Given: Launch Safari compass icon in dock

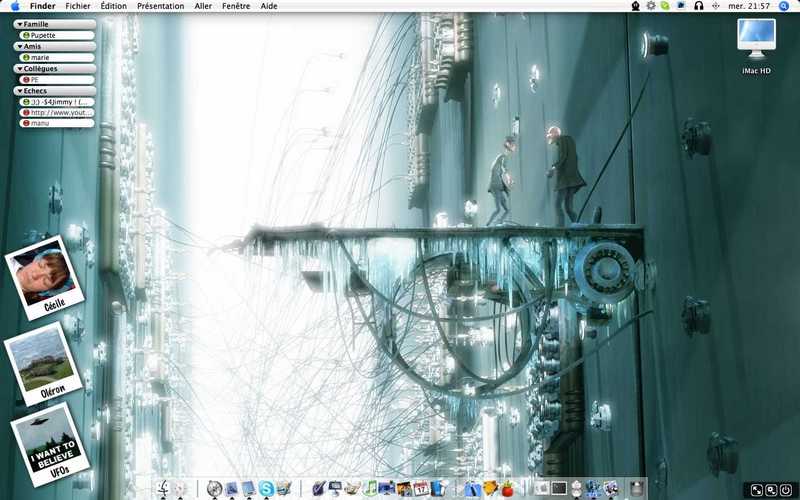Looking at the screenshot, I should tap(214, 488).
